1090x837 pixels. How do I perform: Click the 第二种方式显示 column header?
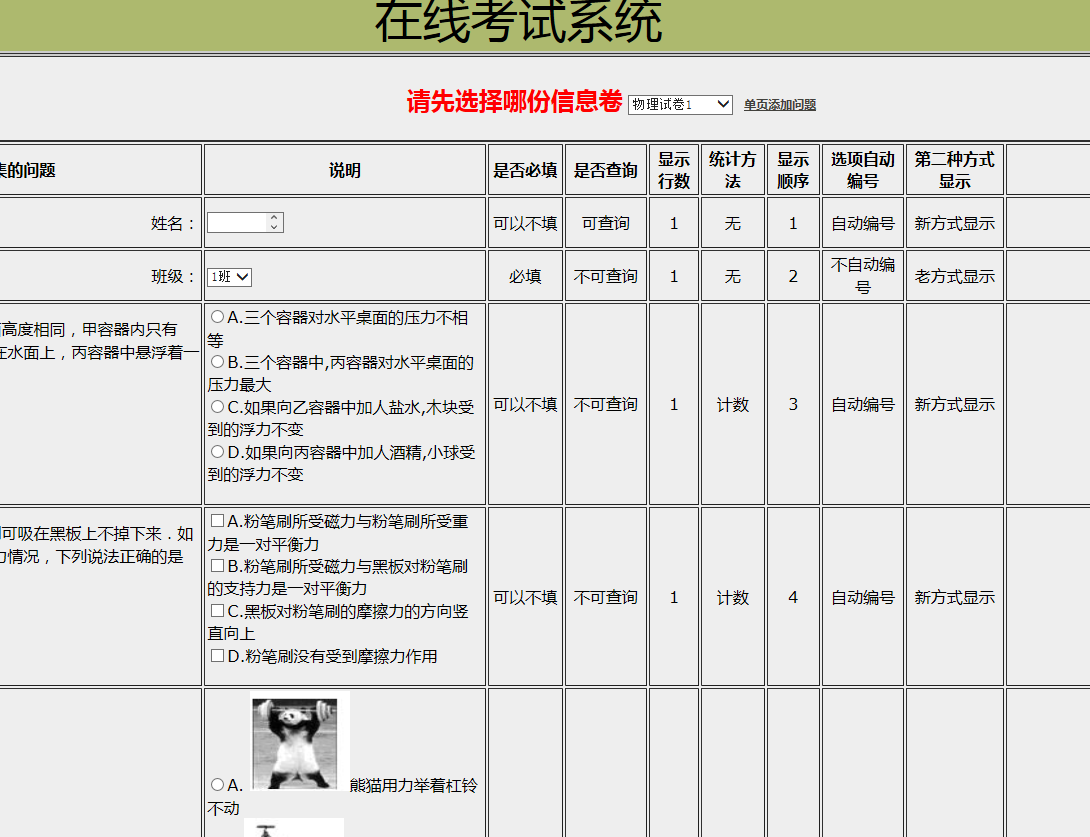coord(954,170)
